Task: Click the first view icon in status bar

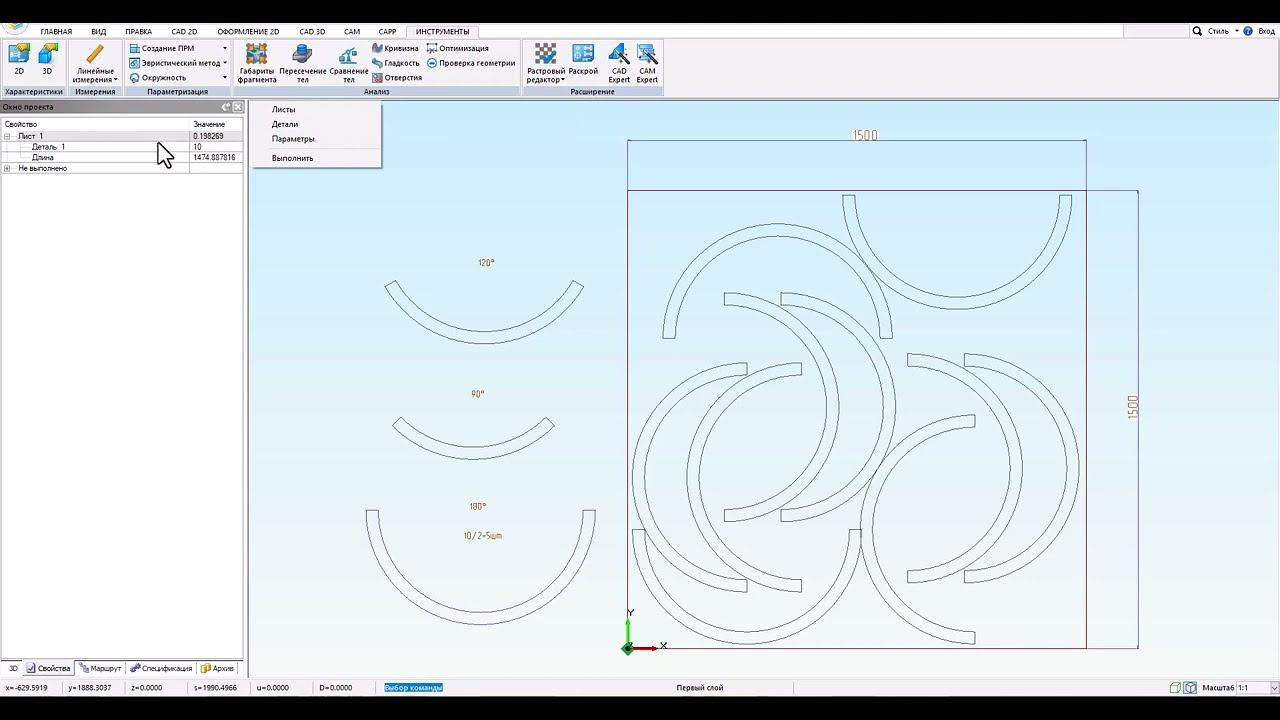Action: 1176,688
